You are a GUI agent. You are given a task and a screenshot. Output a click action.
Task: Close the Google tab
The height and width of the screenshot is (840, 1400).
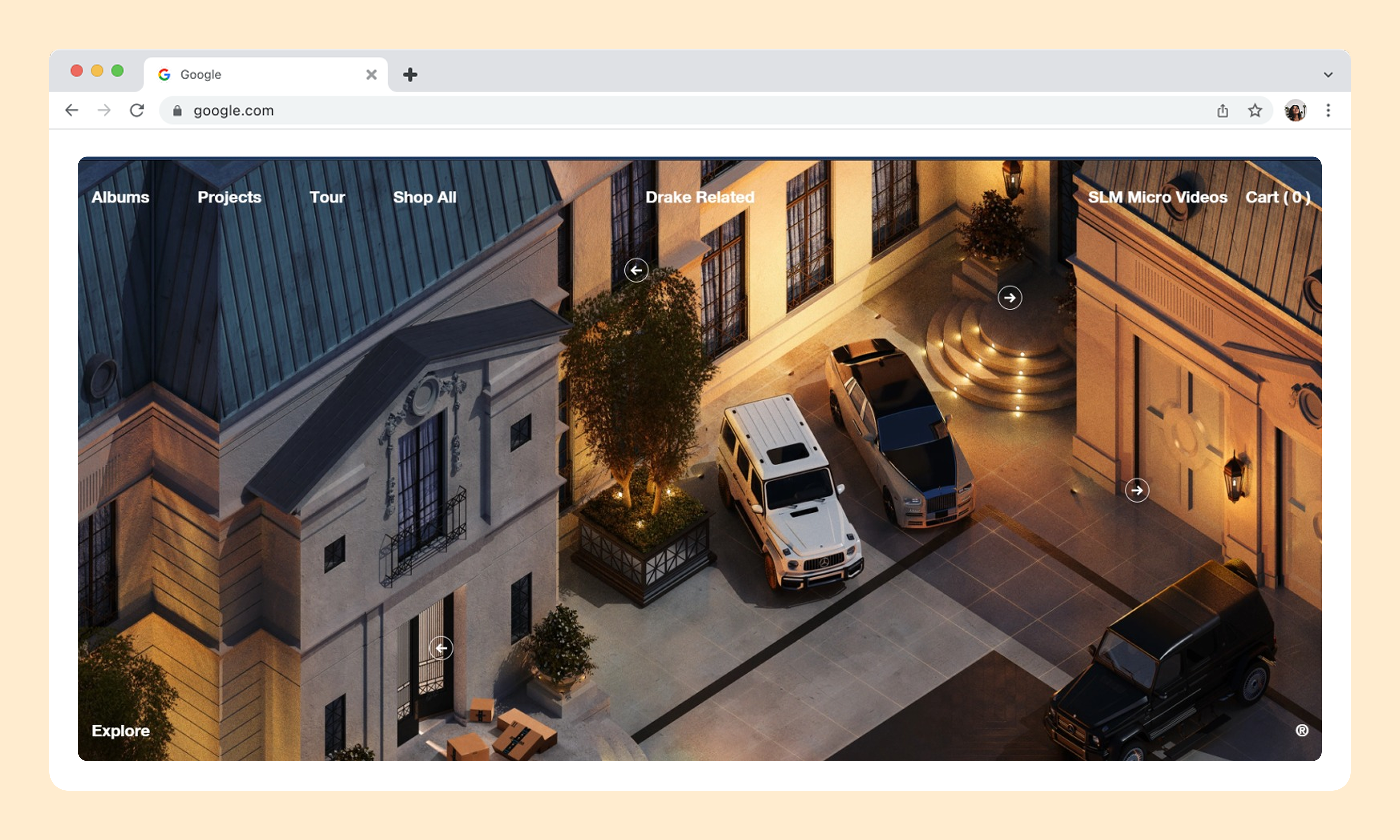(371, 75)
